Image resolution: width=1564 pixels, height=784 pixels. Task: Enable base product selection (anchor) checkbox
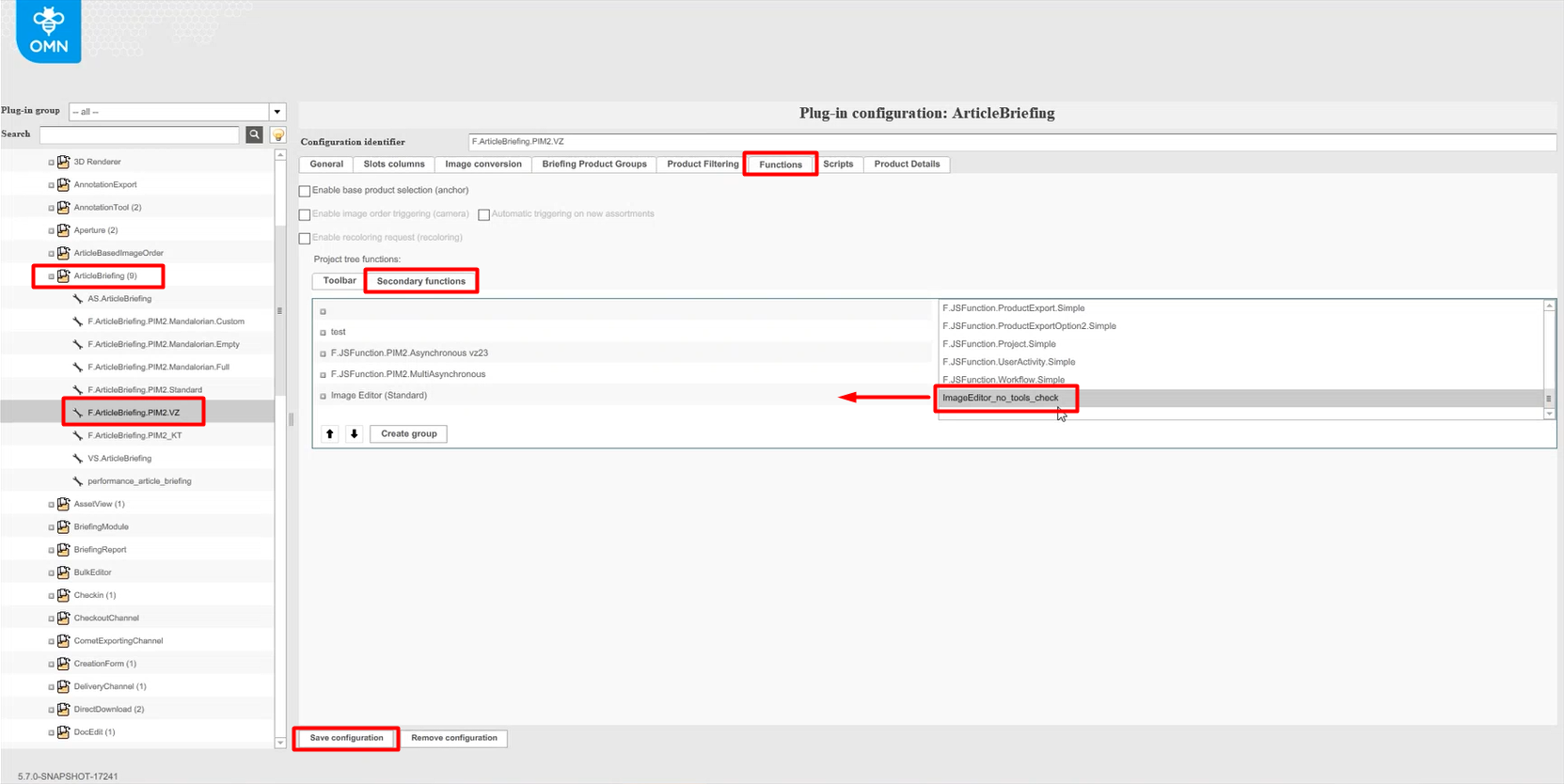(x=305, y=191)
